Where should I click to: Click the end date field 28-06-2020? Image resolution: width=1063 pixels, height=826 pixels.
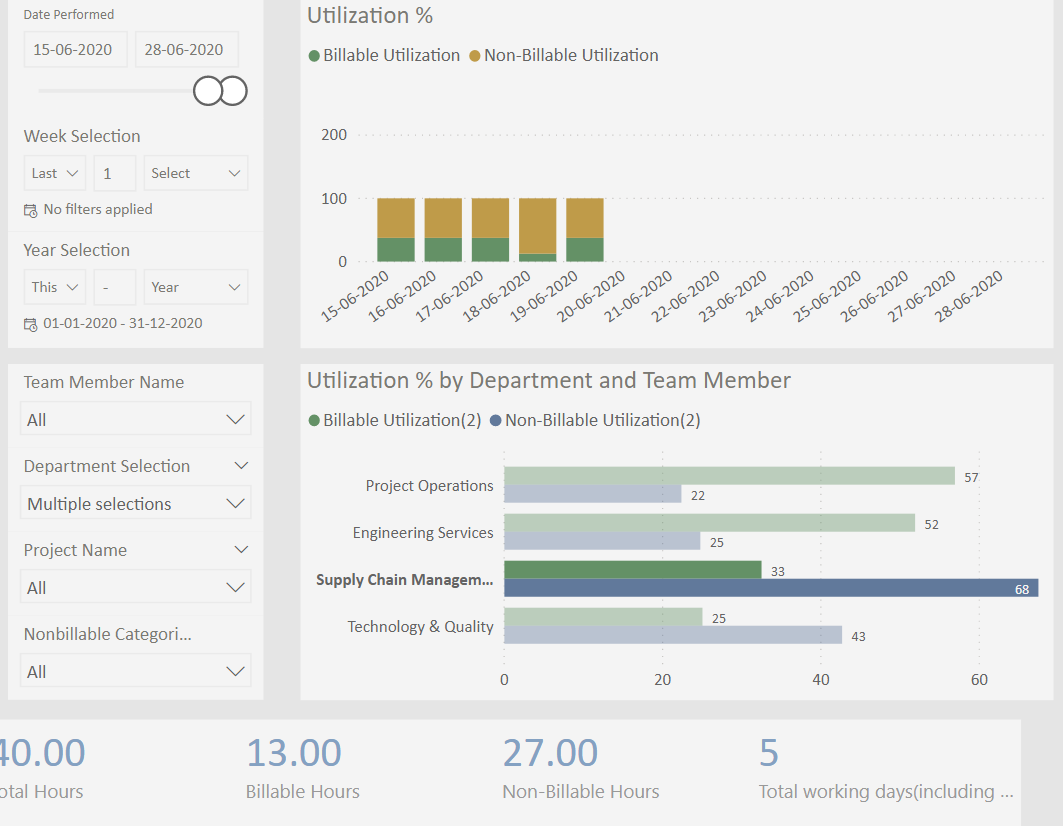click(x=186, y=50)
